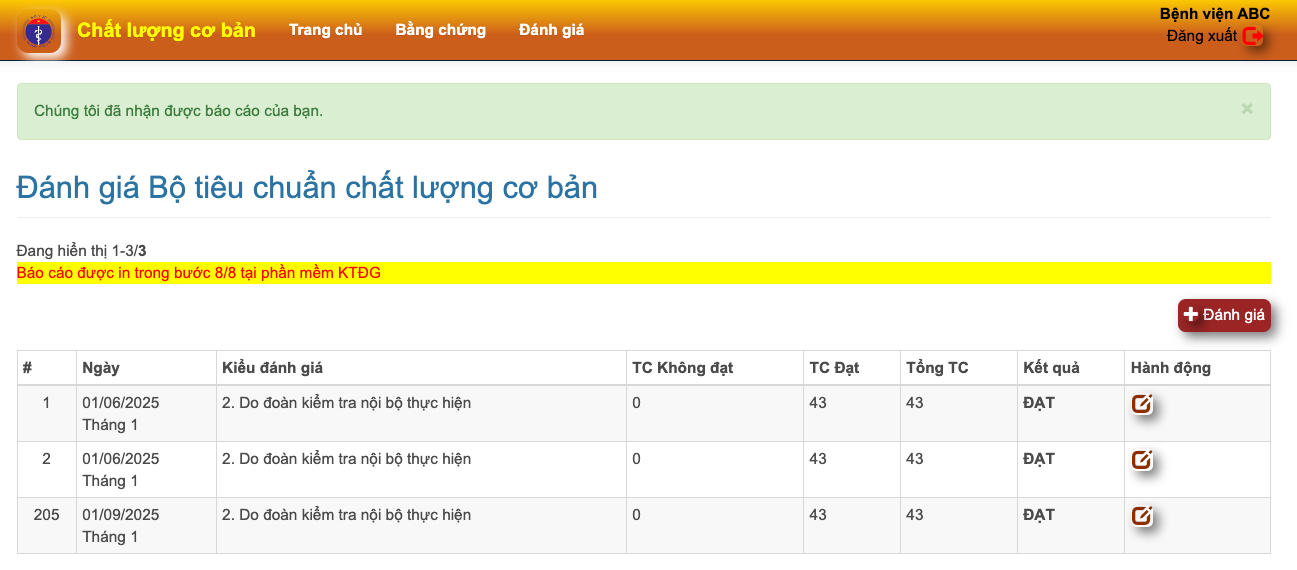
Task: Click the Tổng TC column header
Action: tap(936, 368)
